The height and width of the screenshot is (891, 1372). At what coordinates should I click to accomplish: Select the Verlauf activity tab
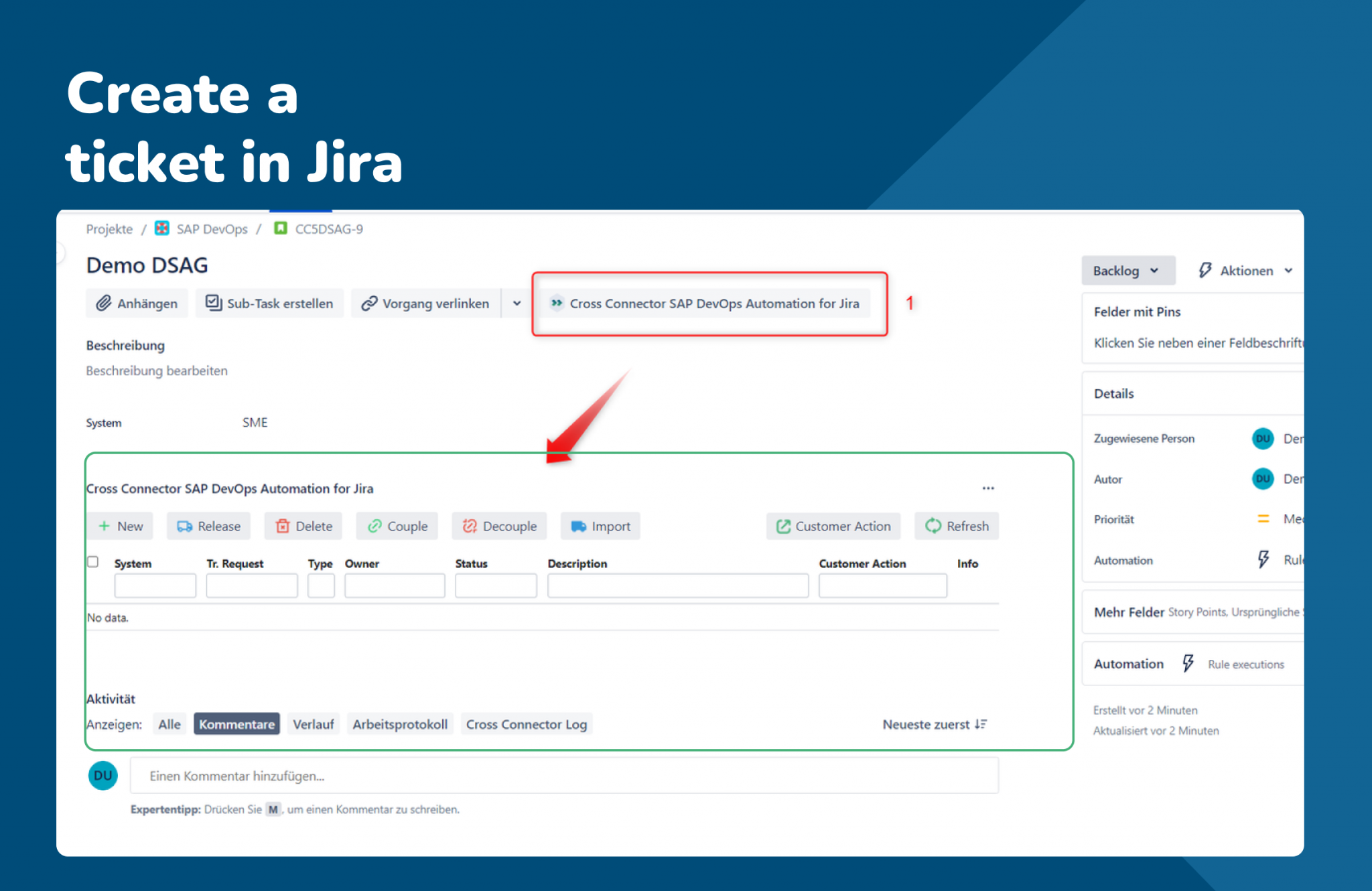pyautogui.click(x=313, y=724)
